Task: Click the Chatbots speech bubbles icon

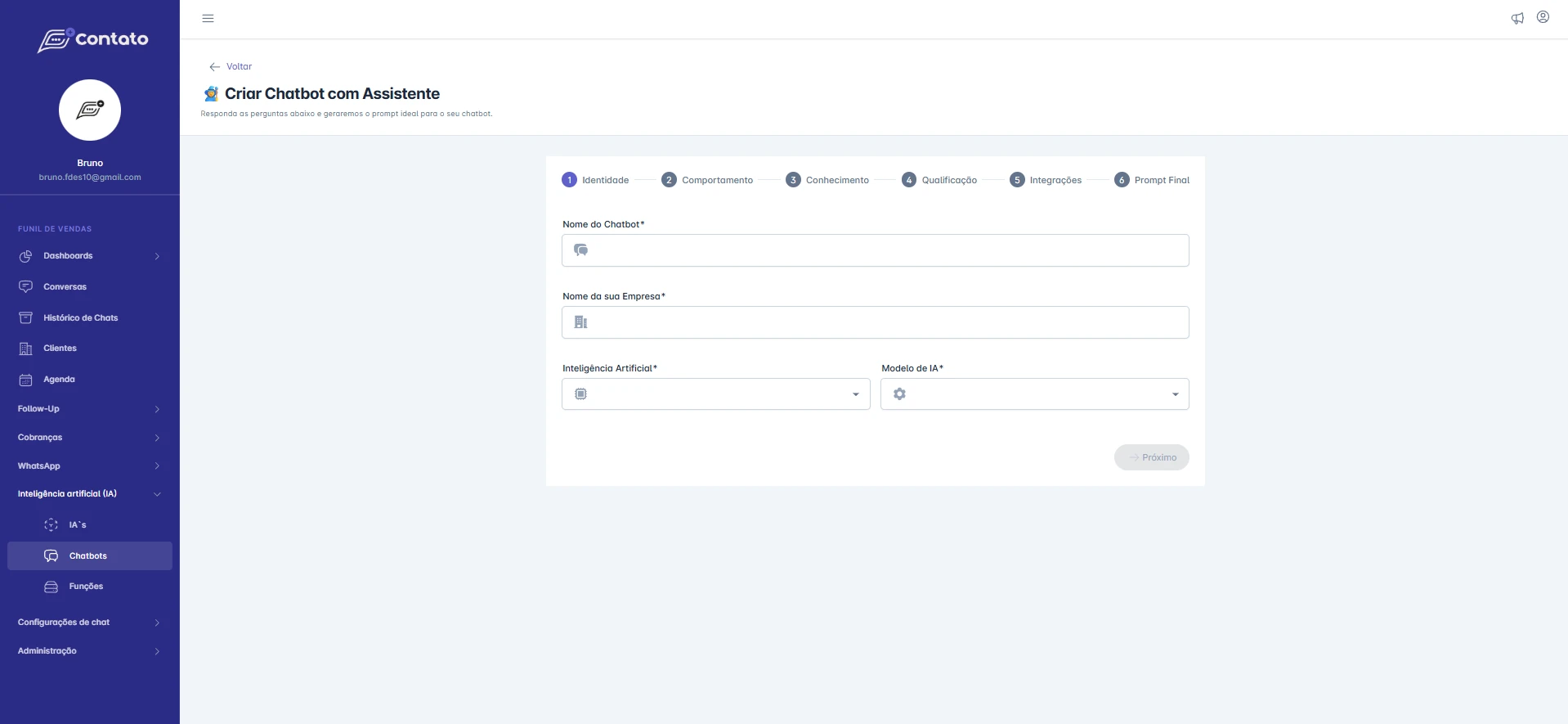Action: [51, 556]
